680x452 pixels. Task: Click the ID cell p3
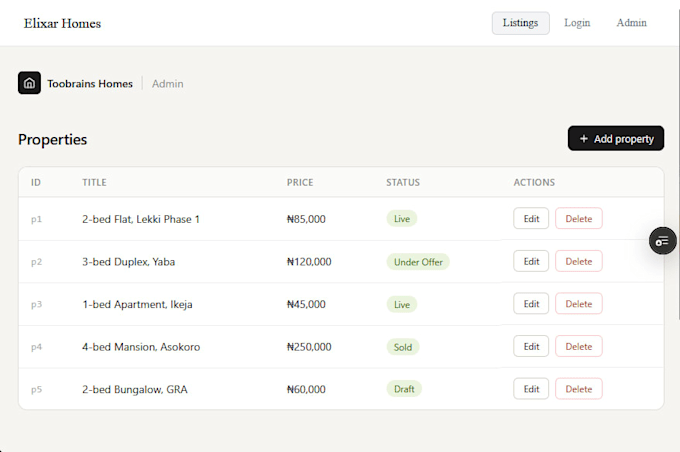[x=36, y=305]
